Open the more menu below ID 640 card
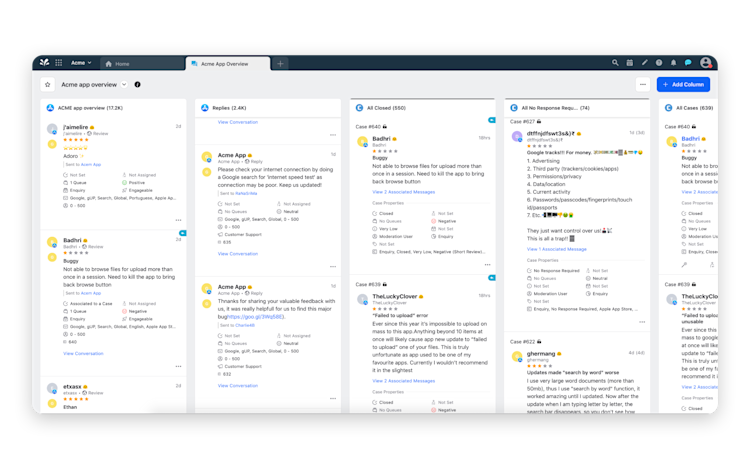This screenshot has width=750, height=469. point(178,366)
